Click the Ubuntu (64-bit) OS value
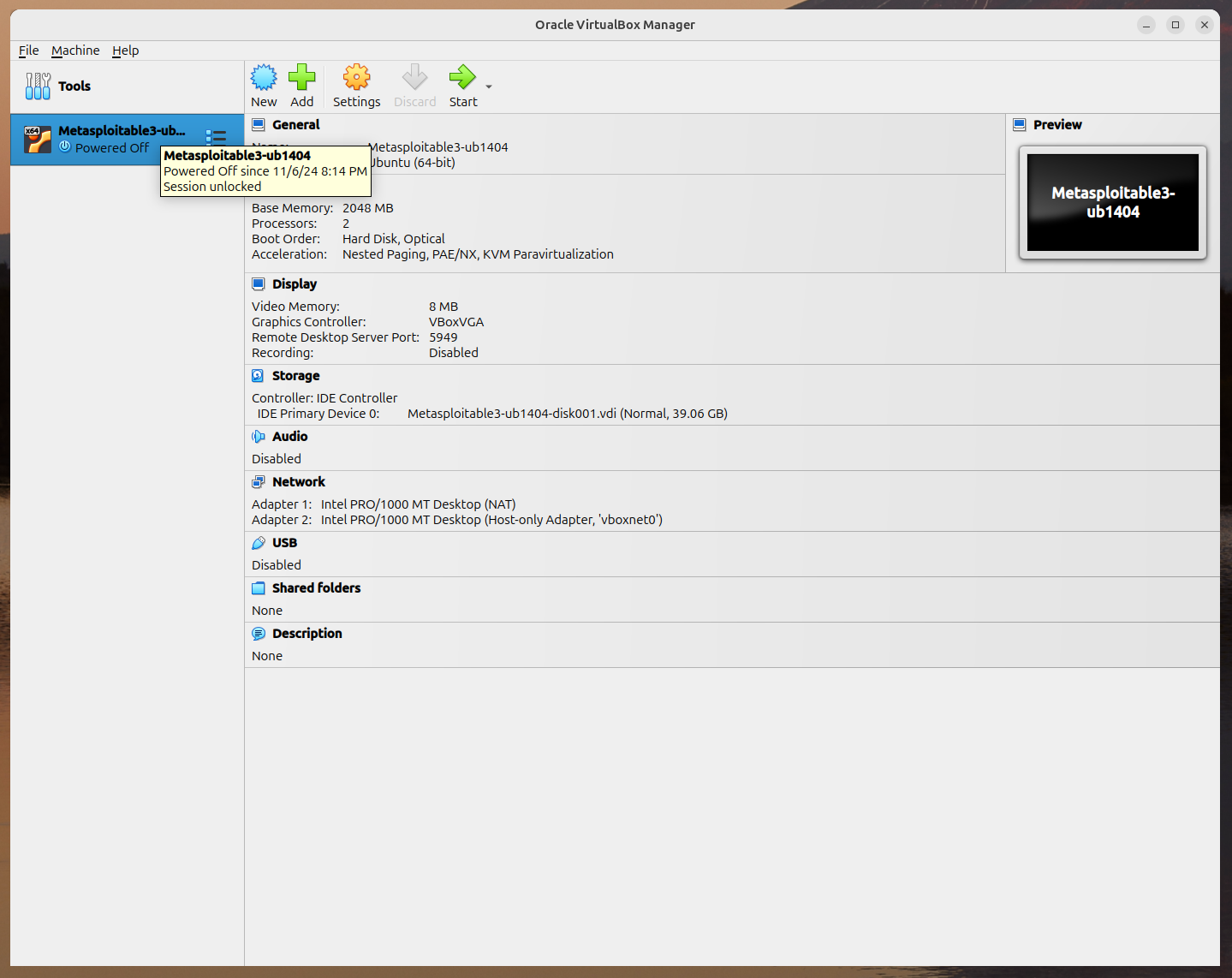The image size is (1232, 978). (414, 162)
